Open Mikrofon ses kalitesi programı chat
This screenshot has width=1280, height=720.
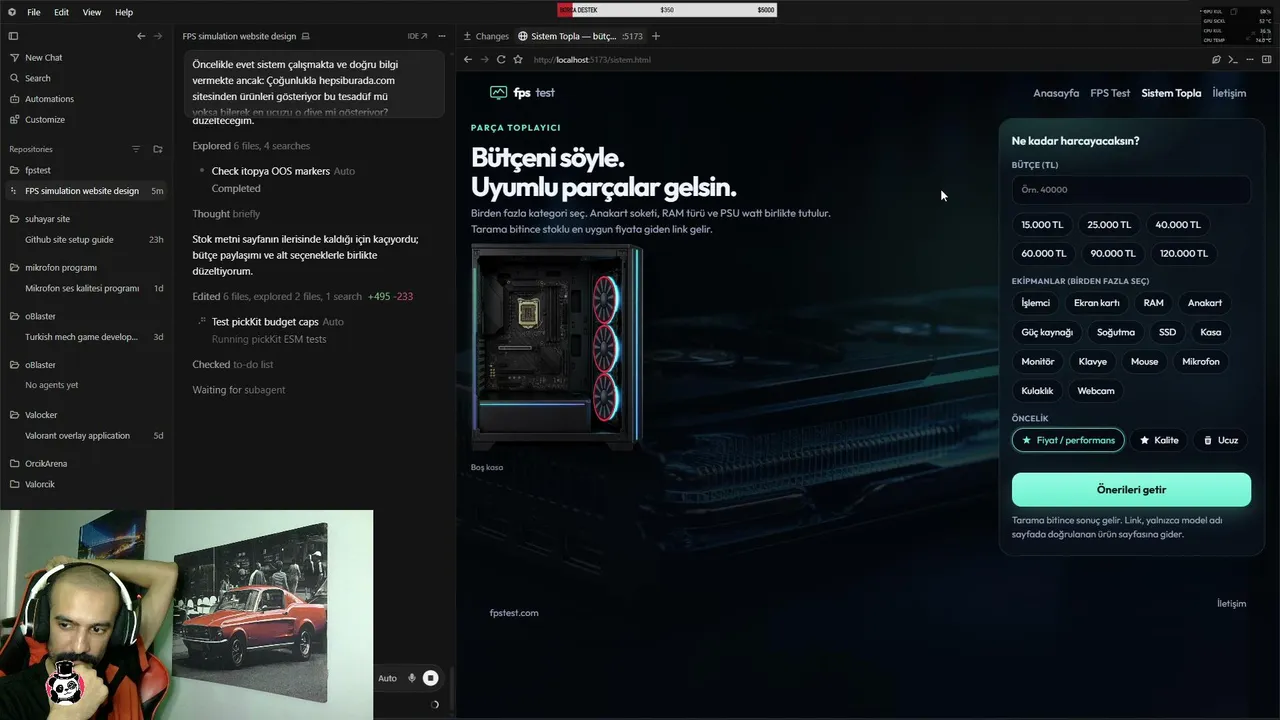(x=86, y=288)
